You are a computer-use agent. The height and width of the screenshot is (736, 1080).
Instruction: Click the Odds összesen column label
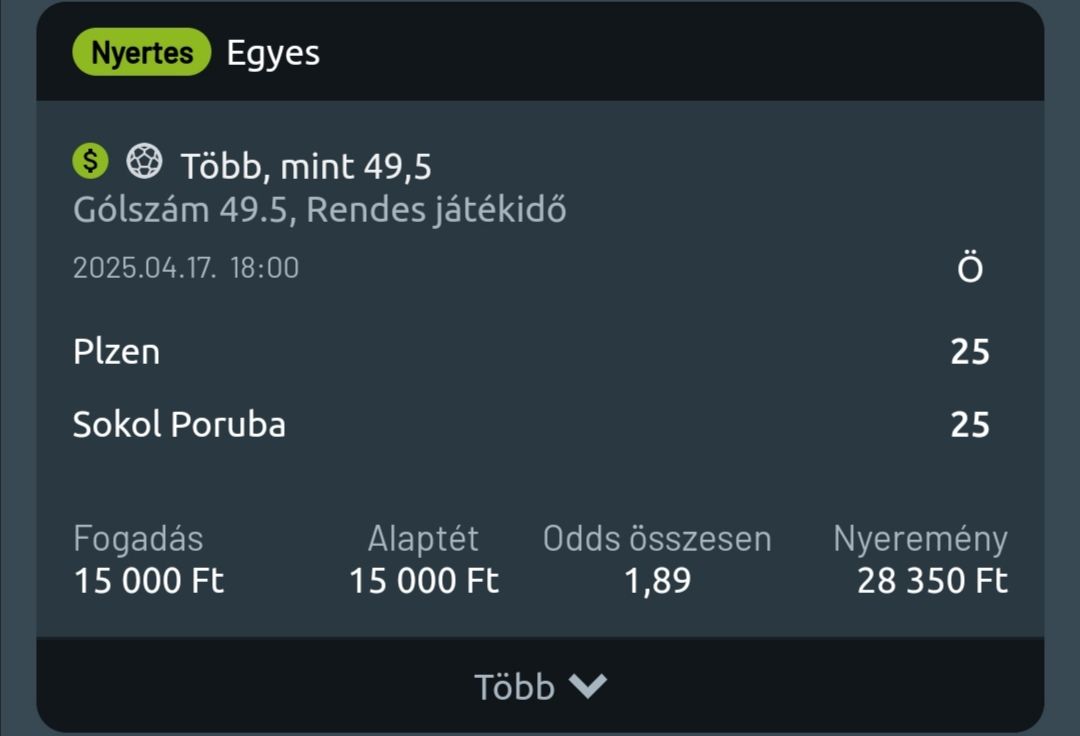click(x=657, y=539)
